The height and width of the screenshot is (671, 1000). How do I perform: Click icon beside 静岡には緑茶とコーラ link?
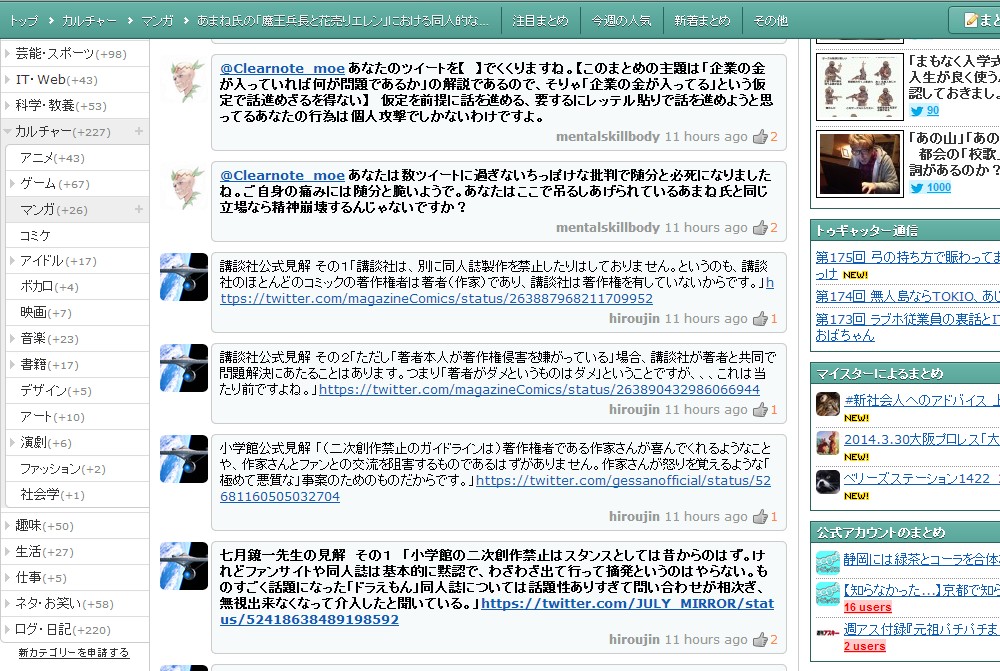828,563
